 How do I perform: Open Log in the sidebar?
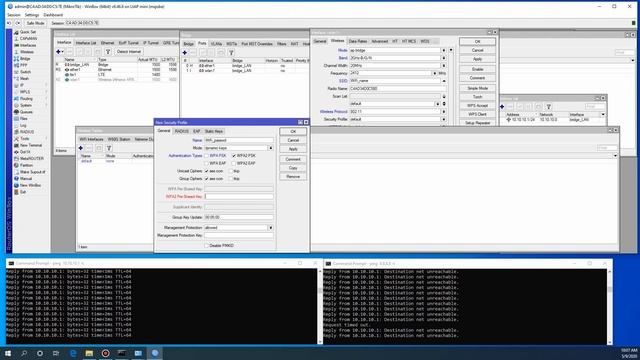[x=23, y=125]
